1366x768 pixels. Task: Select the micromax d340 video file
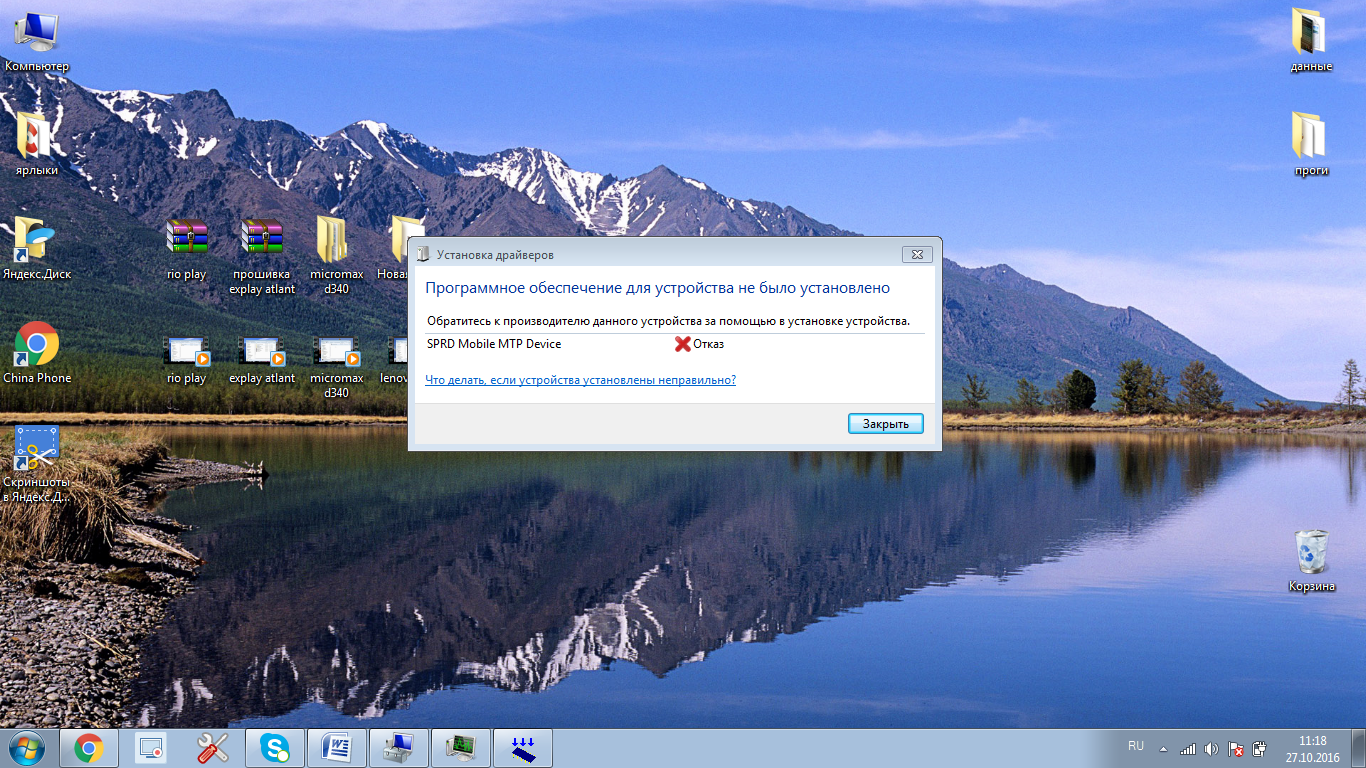click(337, 367)
